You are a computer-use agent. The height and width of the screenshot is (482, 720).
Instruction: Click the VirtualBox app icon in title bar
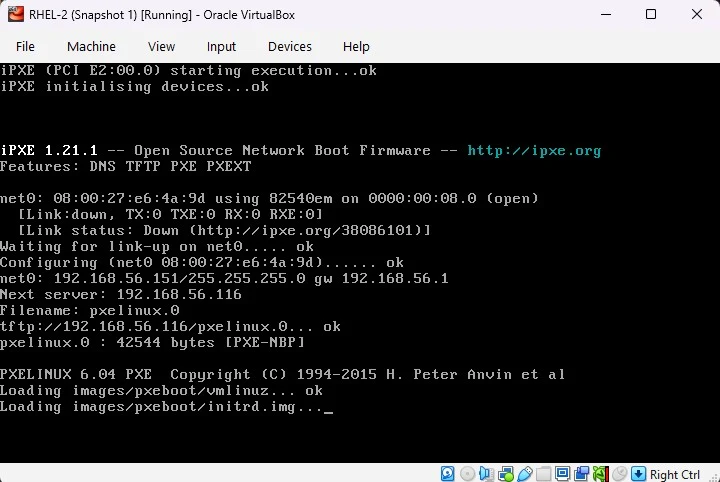16,14
